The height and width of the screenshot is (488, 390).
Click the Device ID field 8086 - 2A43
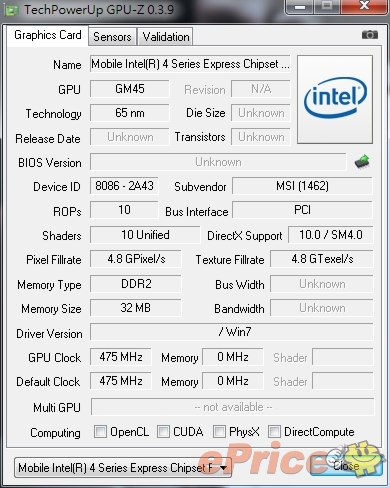coord(124,186)
